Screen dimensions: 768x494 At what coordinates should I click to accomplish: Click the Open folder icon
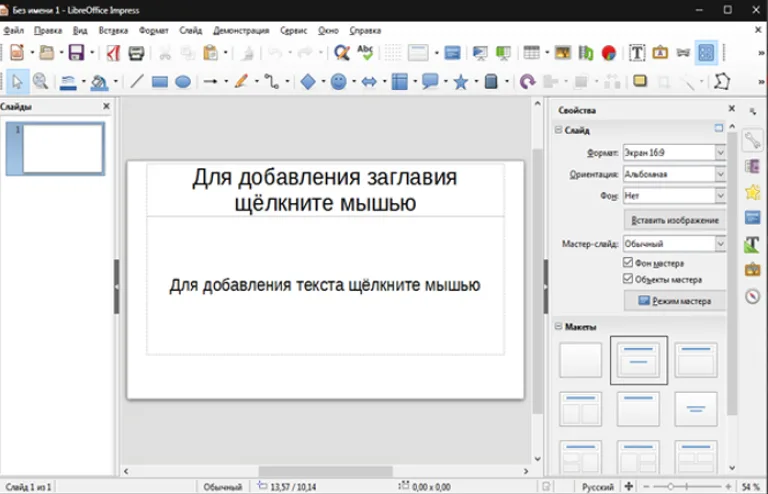(47, 52)
